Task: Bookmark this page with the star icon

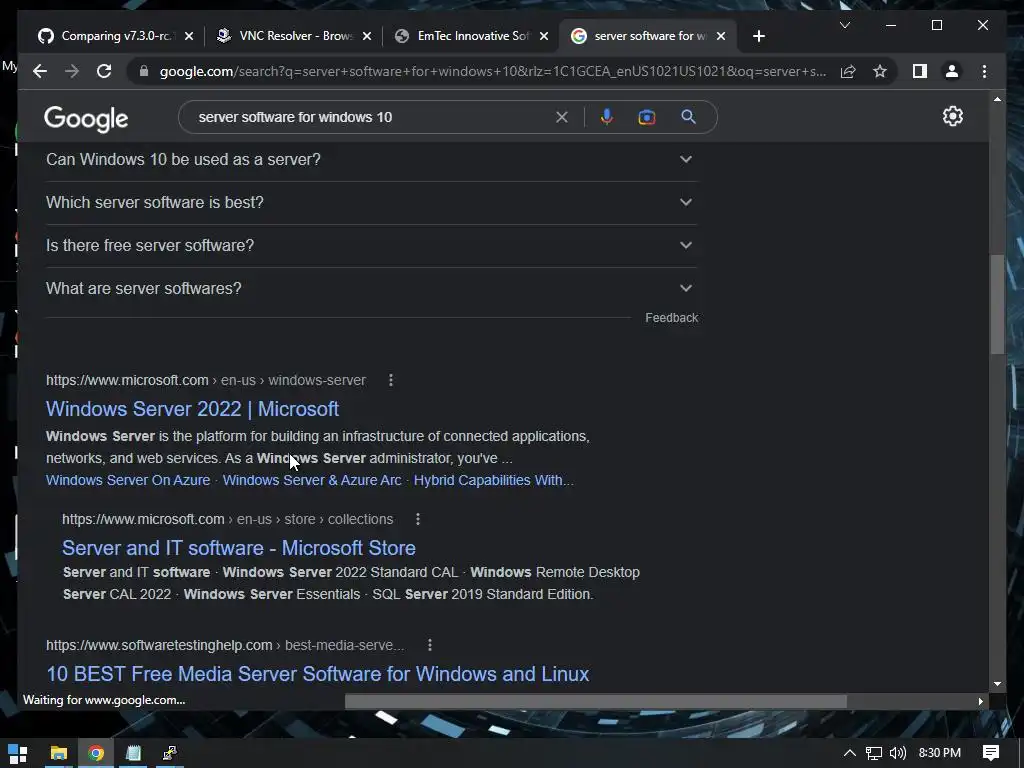Action: pyautogui.click(x=880, y=71)
